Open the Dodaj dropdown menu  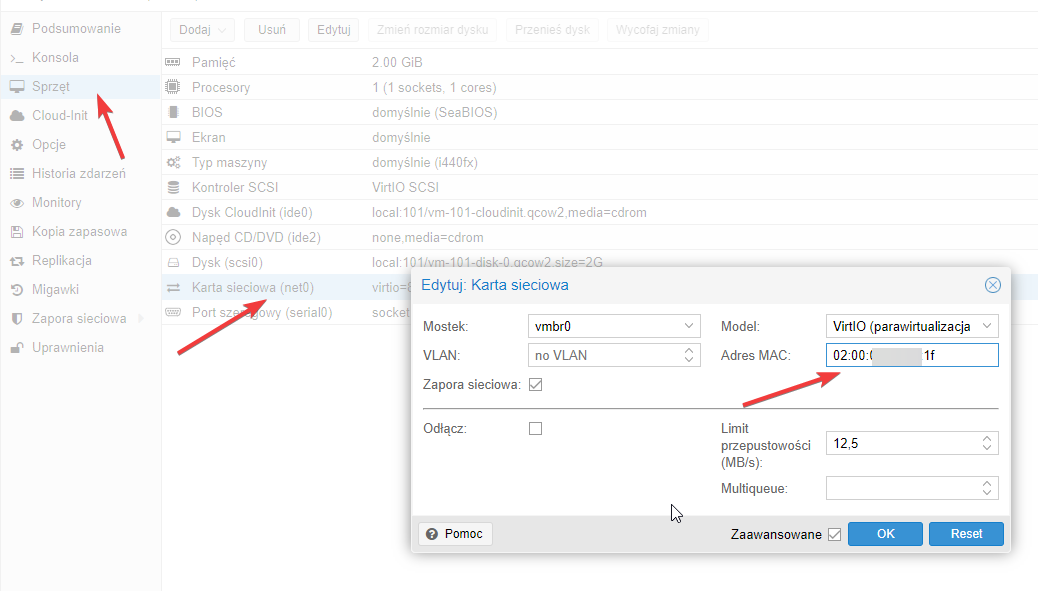tap(202, 30)
